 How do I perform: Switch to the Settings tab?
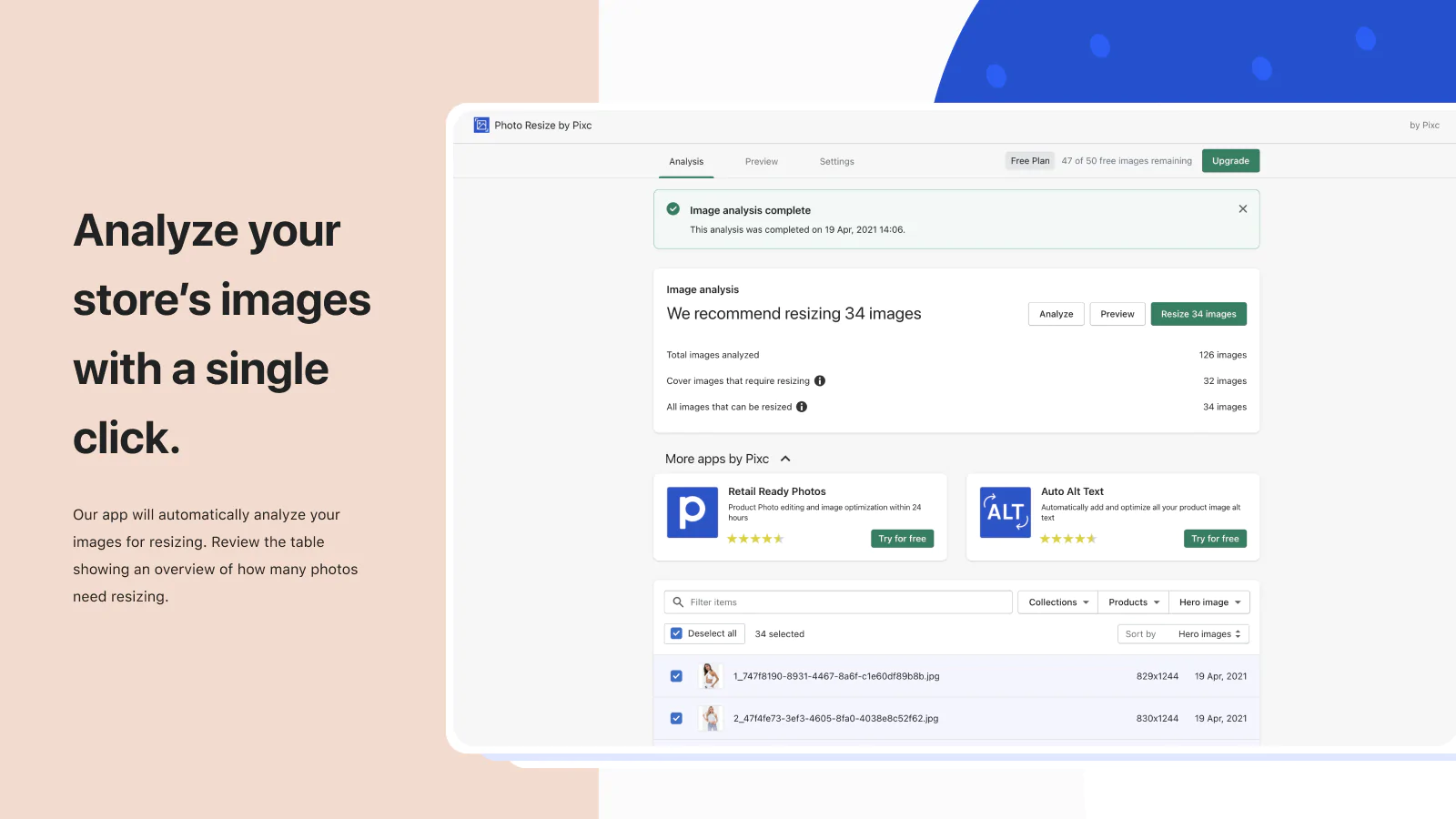(x=837, y=162)
